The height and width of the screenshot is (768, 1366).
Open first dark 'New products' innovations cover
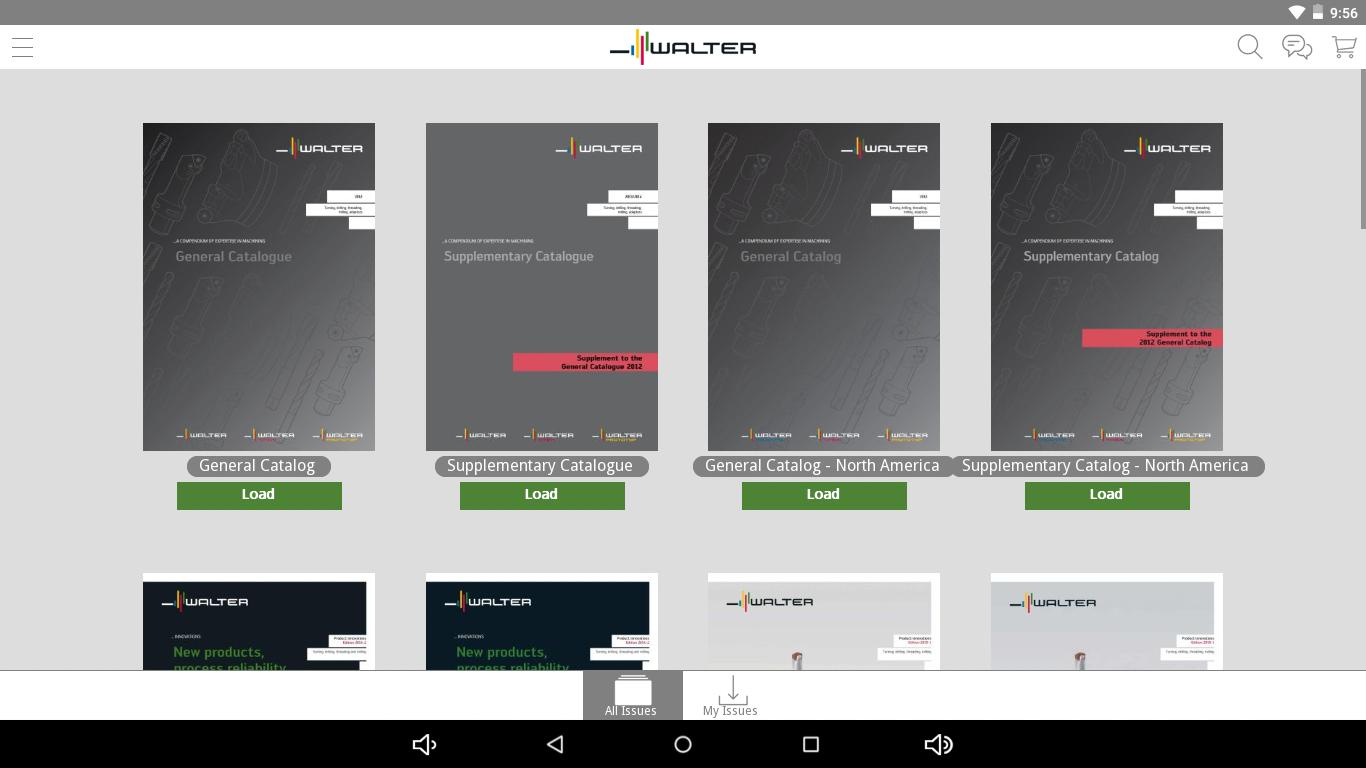[259, 622]
